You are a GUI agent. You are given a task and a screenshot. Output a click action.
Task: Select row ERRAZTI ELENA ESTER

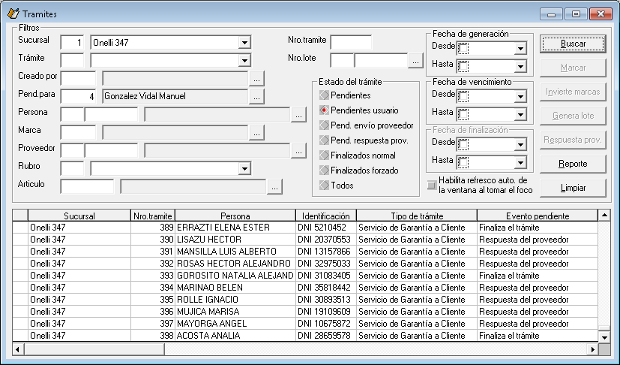click(305, 228)
